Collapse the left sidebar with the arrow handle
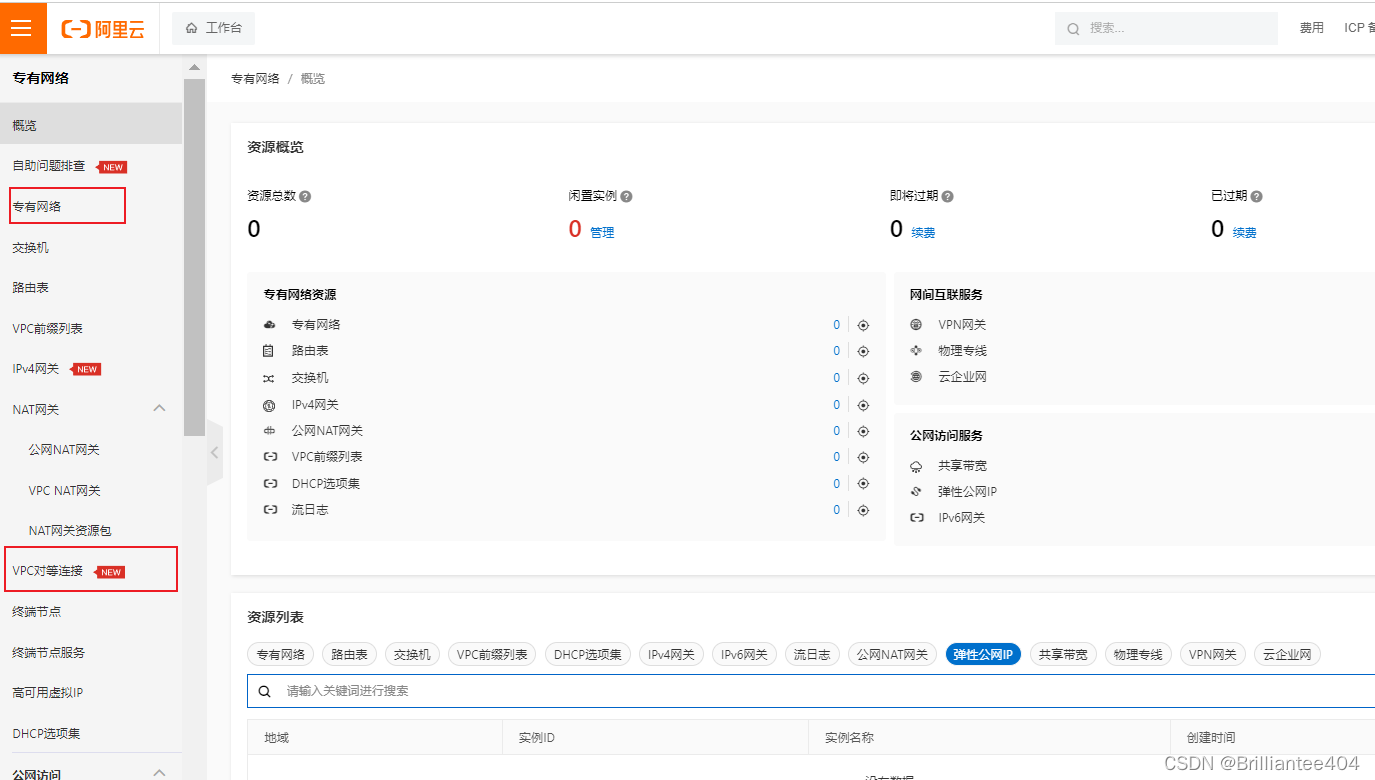The width and height of the screenshot is (1375, 780). click(214, 452)
